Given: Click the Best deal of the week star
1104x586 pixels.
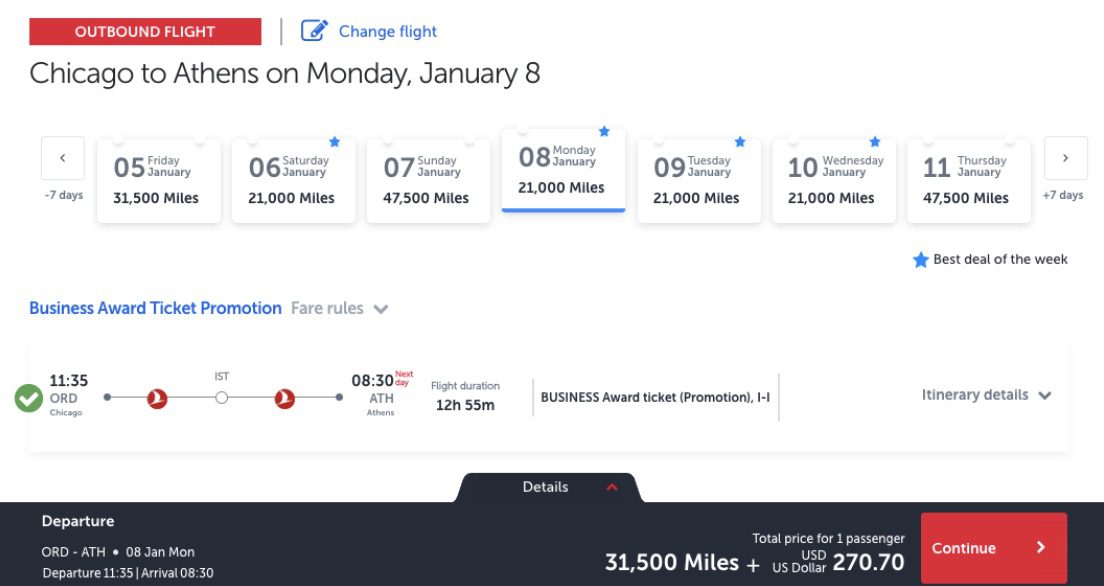Looking at the screenshot, I should (x=921, y=260).
